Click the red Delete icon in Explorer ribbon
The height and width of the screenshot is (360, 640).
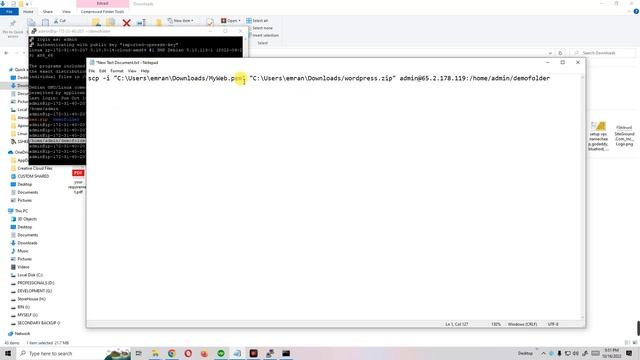coord(127,23)
